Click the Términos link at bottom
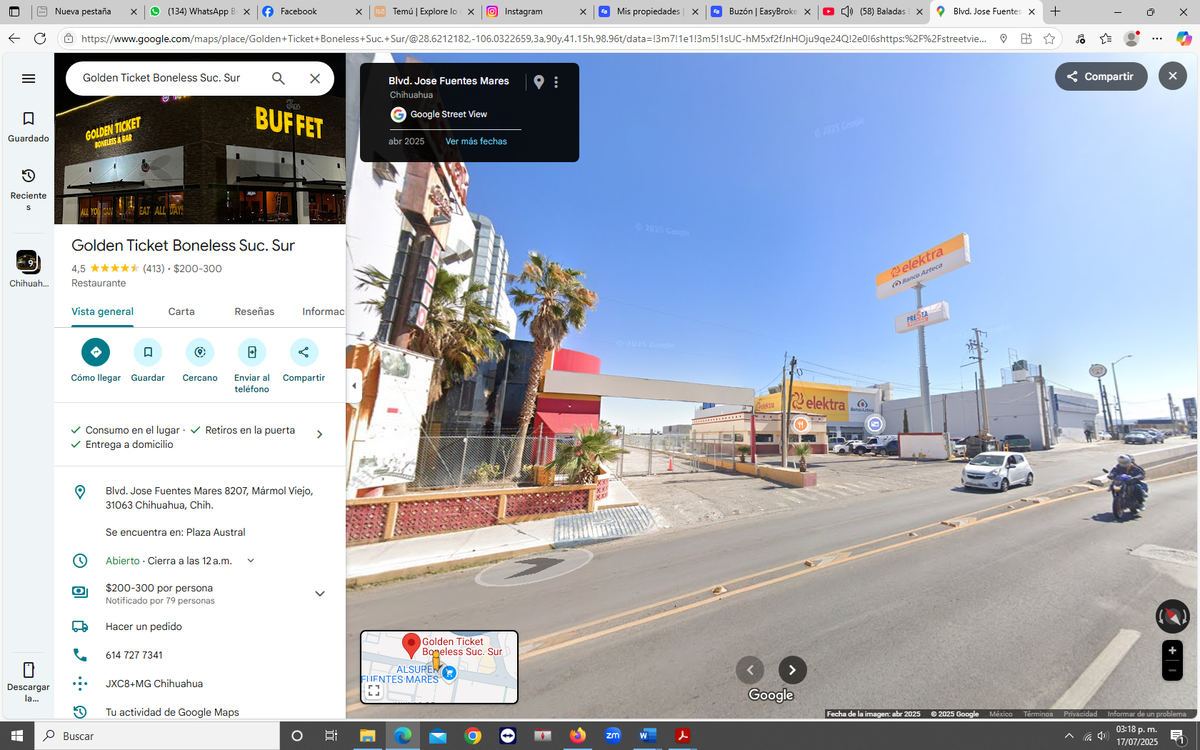The height and width of the screenshot is (750, 1200). [1037, 714]
